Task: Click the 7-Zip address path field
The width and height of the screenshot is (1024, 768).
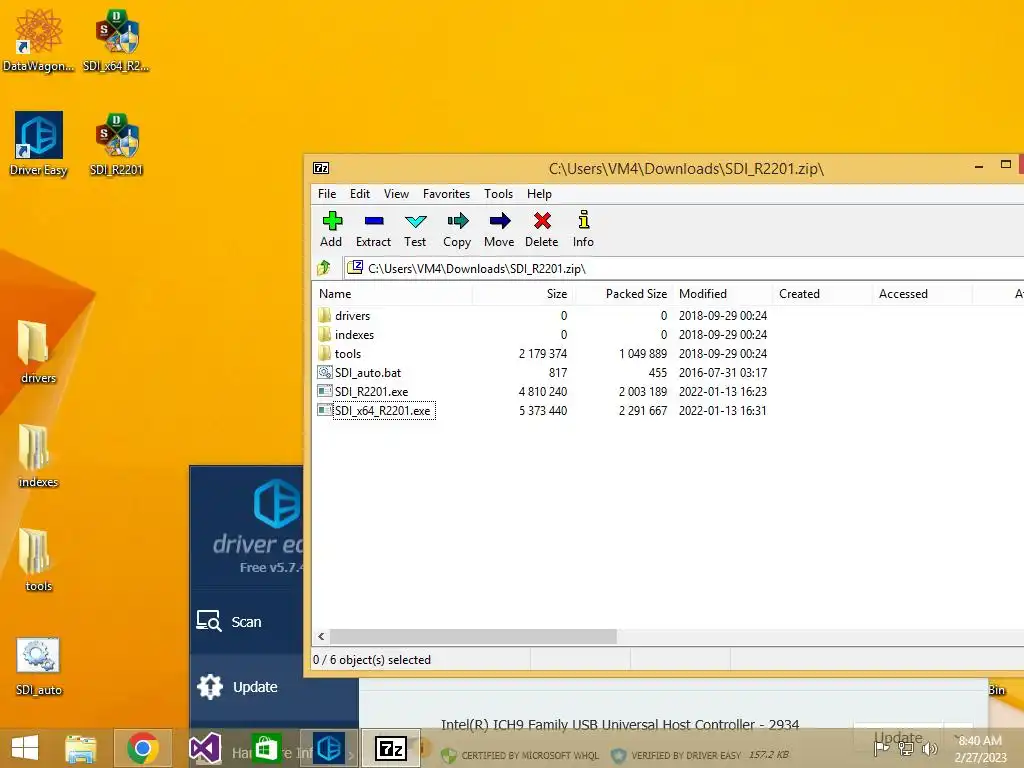Action: [683, 268]
